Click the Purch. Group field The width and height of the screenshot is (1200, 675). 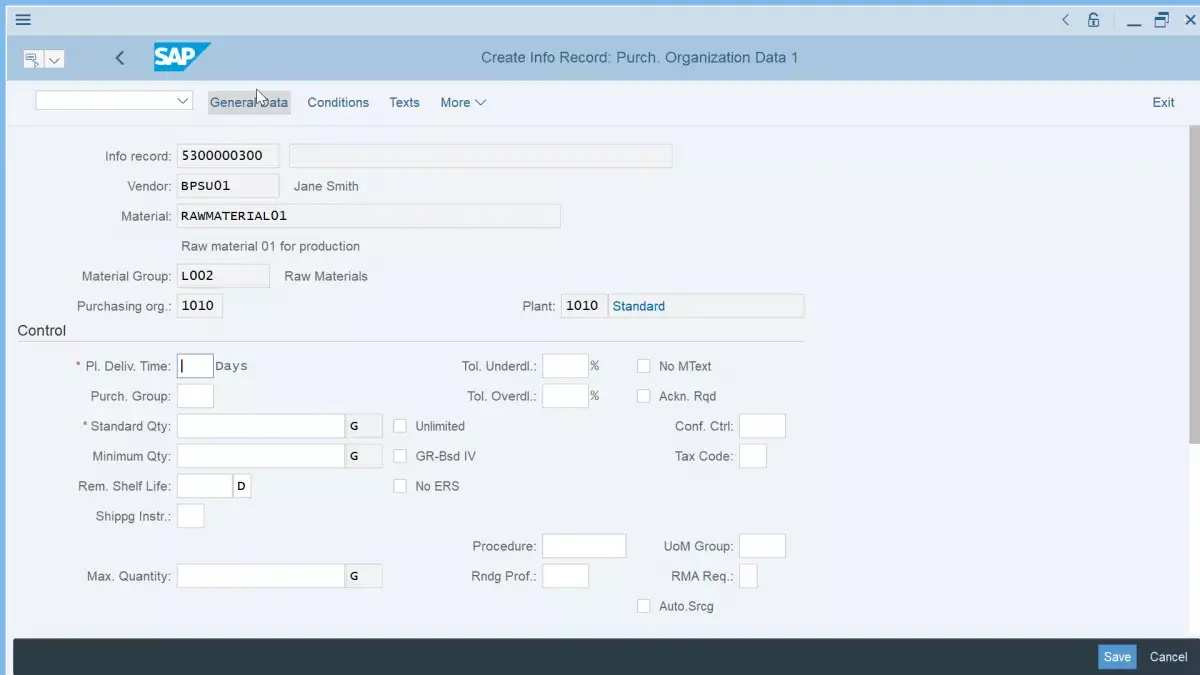tap(195, 396)
